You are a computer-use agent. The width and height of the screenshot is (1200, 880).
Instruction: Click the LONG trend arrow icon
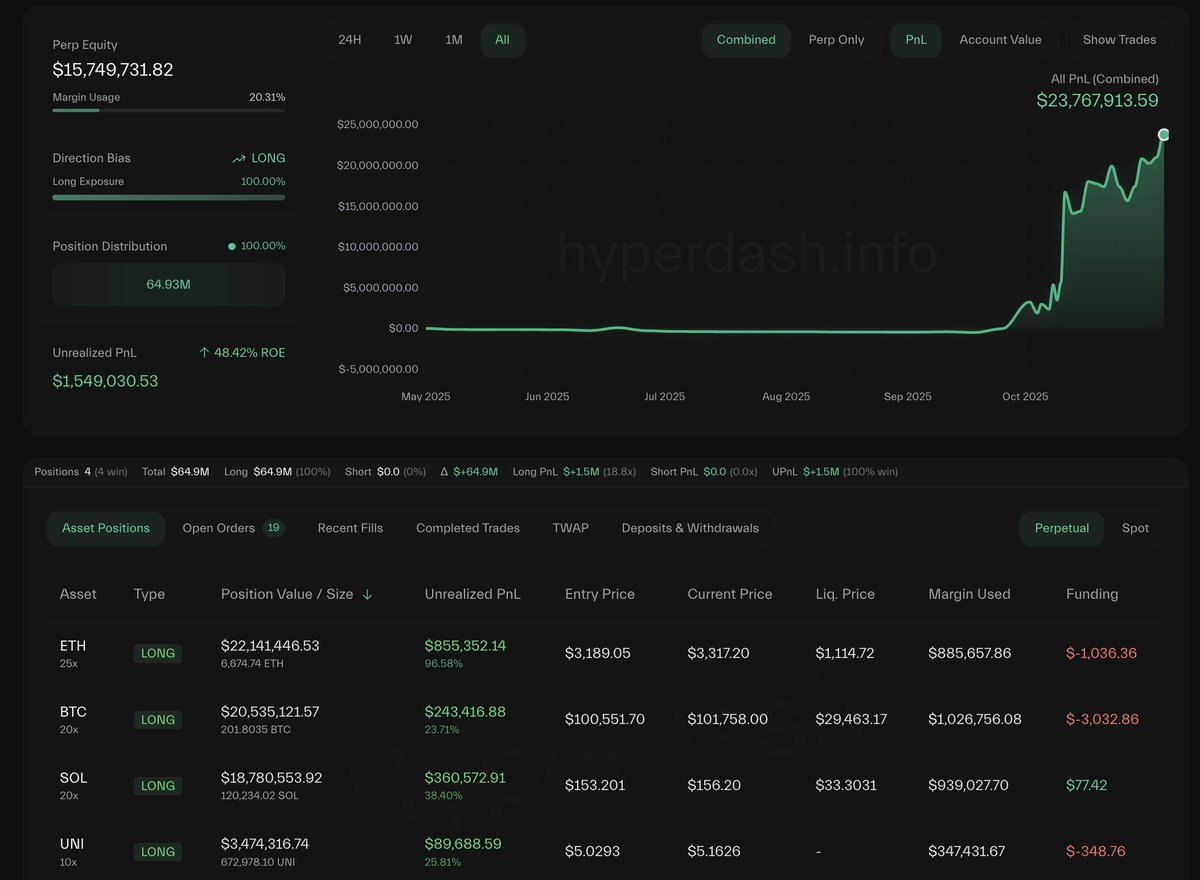coord(239,158)
